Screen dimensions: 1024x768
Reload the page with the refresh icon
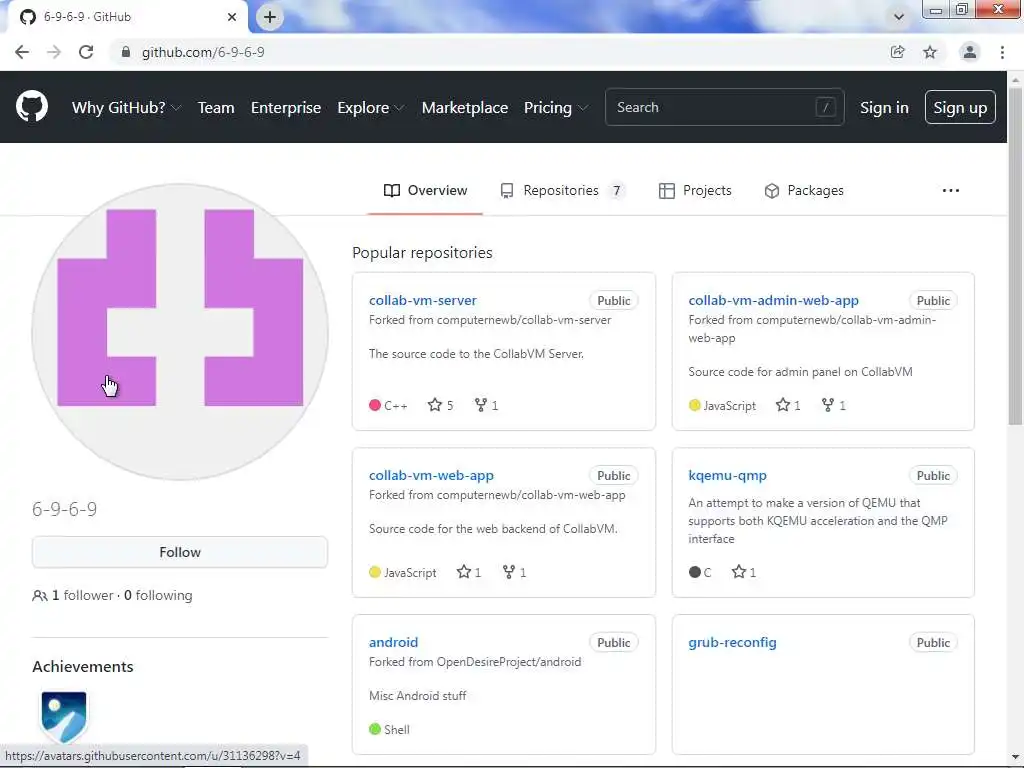click(x=86, y=52)
